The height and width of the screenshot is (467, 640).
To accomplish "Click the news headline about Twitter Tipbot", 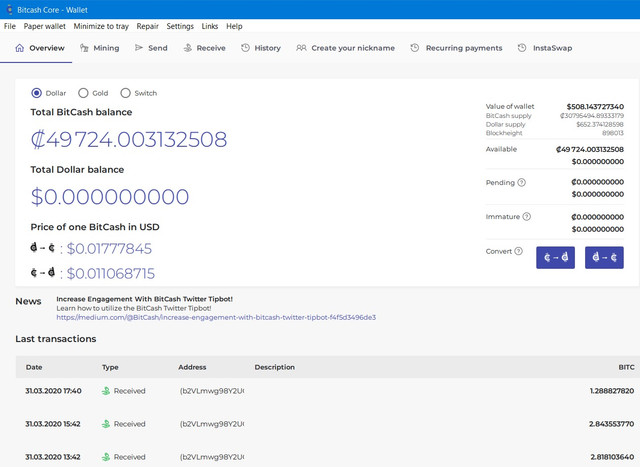I will [144, 299].
